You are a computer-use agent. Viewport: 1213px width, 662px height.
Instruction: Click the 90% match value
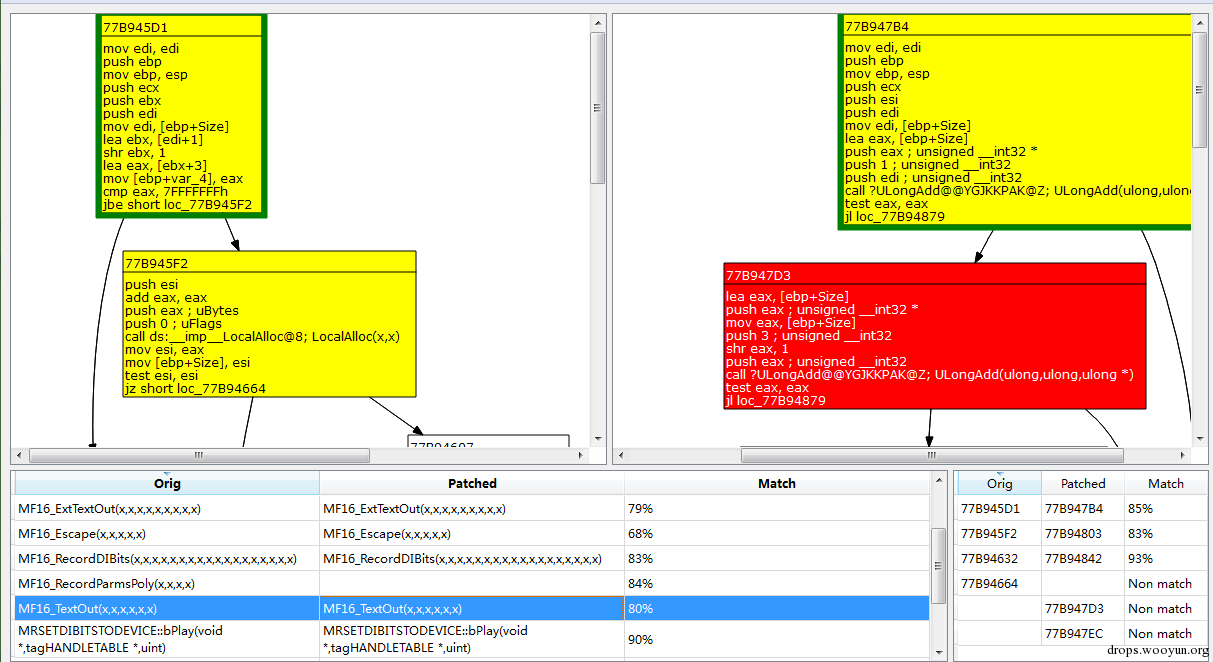(x=640, y=639)
